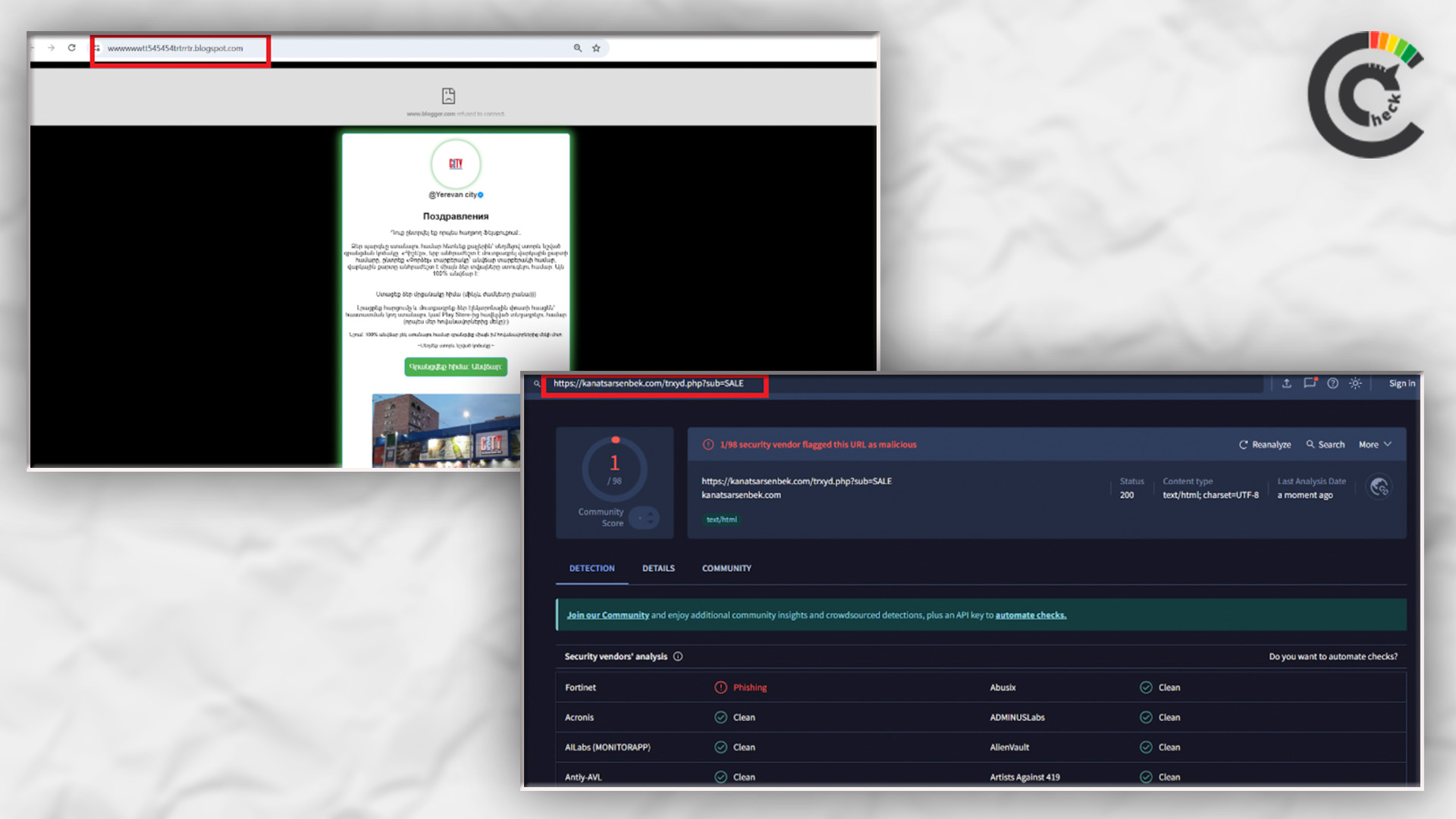Click Search in the detection header

coord(1326,445)
